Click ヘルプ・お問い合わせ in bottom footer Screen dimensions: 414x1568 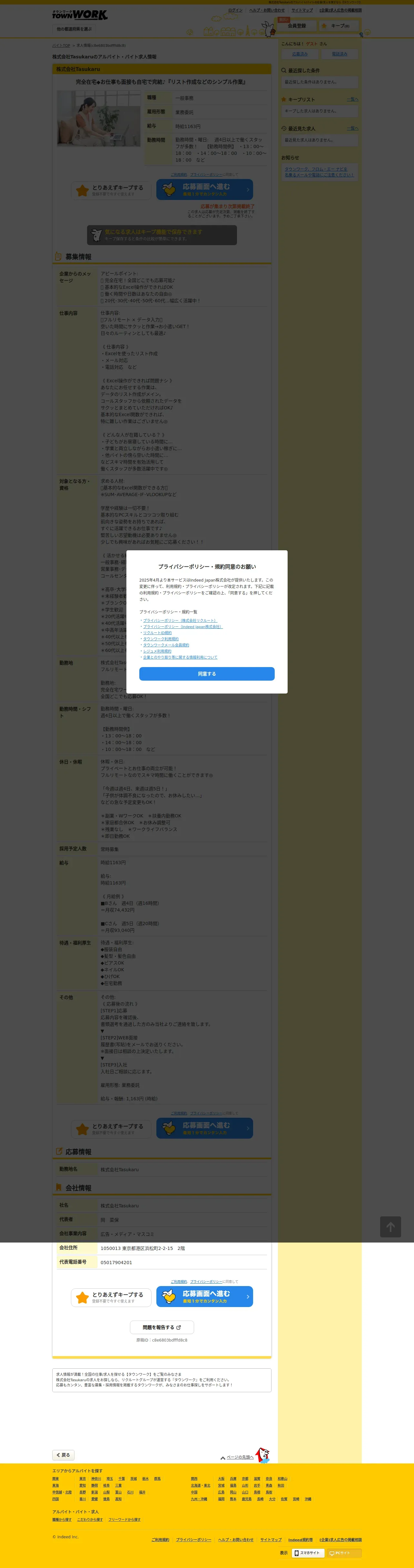(x=236, y=1539)
